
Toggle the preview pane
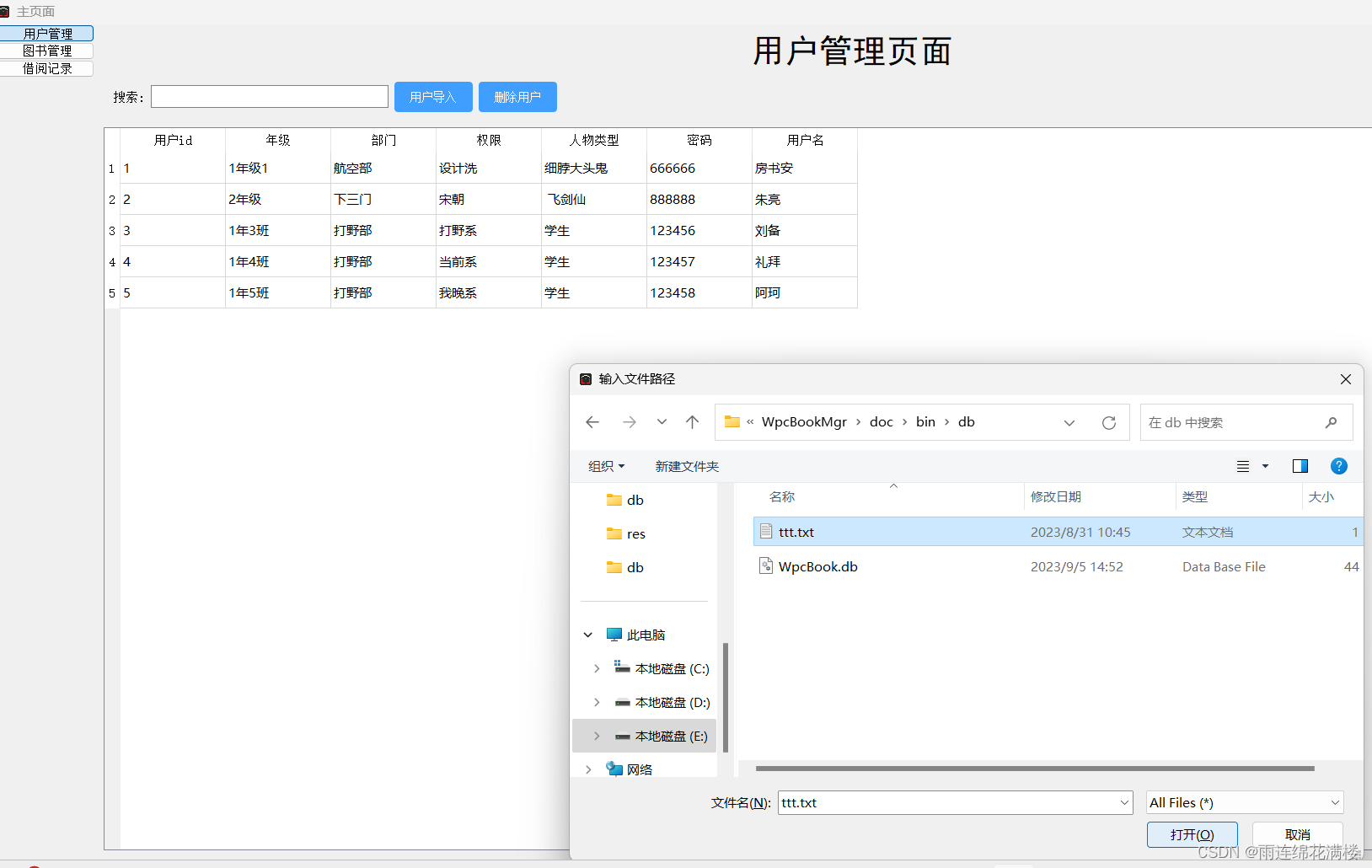(1300, 466)
